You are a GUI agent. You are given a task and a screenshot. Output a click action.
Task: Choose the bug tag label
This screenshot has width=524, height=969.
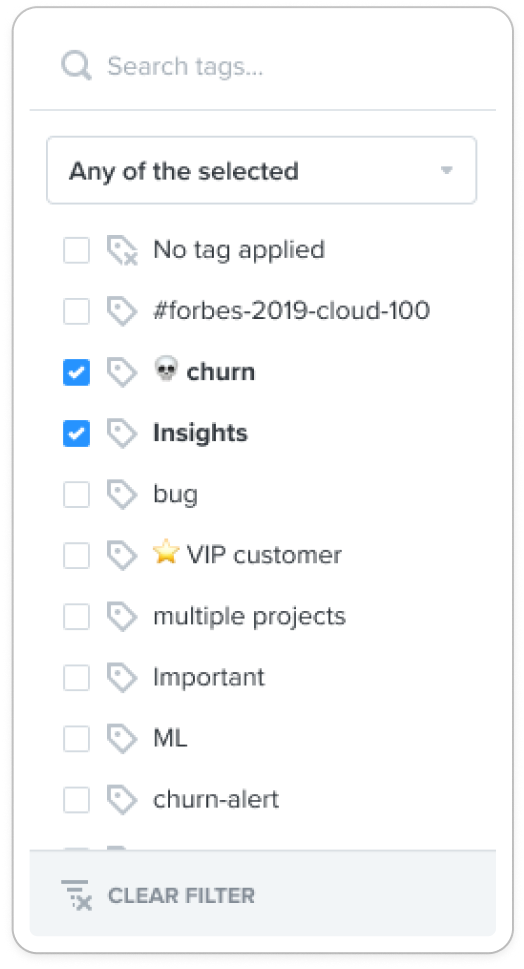175,495
